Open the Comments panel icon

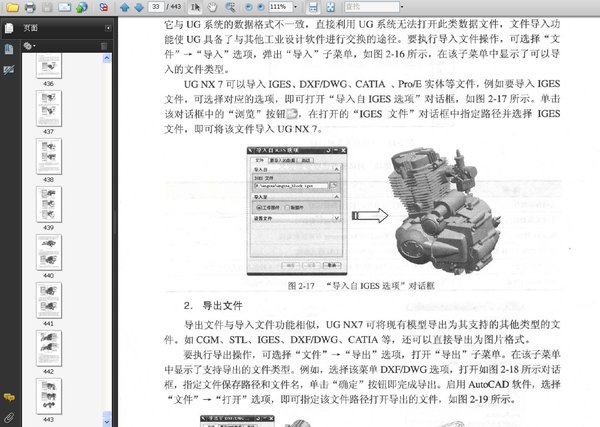9,397
